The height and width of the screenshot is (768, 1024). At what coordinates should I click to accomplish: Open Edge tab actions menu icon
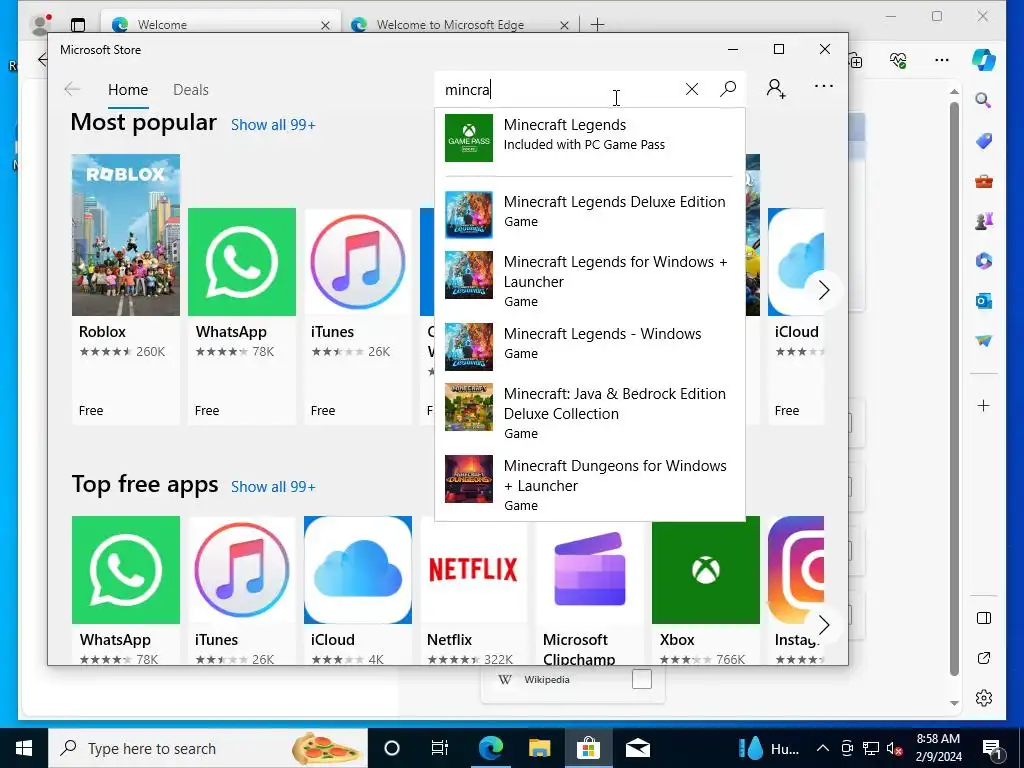point(78,25)
